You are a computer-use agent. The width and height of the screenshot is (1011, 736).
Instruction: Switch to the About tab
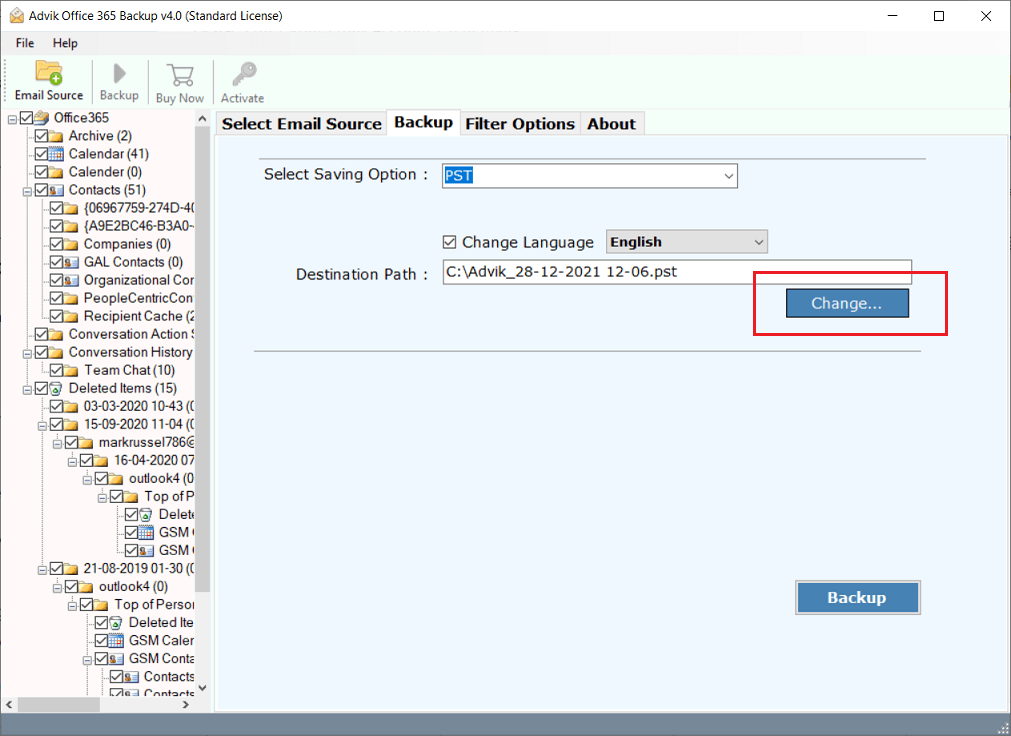point(611,124)
